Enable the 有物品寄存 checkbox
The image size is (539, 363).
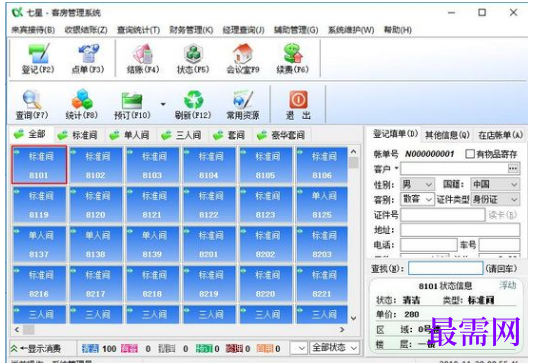click(470, 154)
